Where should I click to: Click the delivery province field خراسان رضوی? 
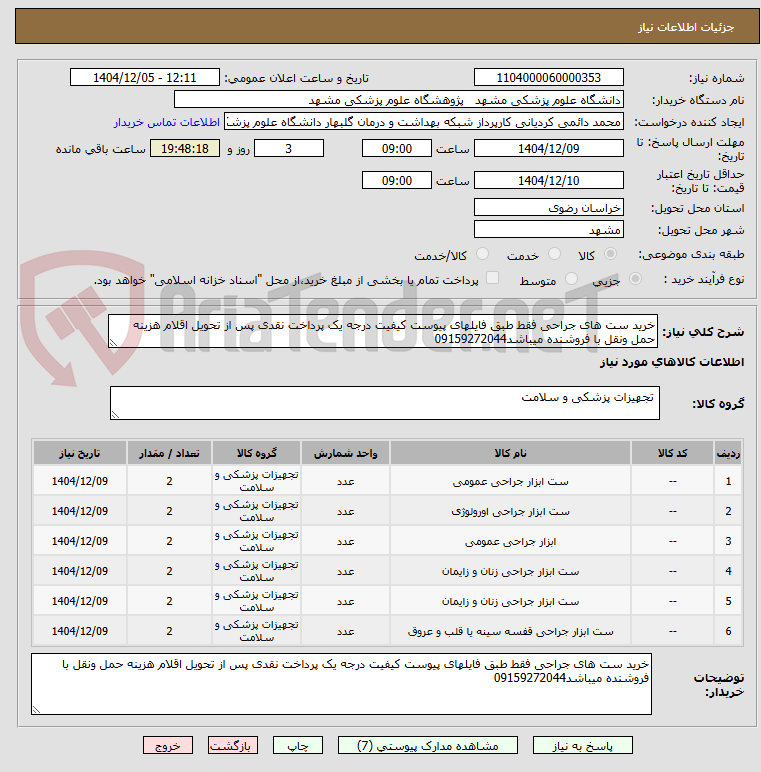point(549,208)
